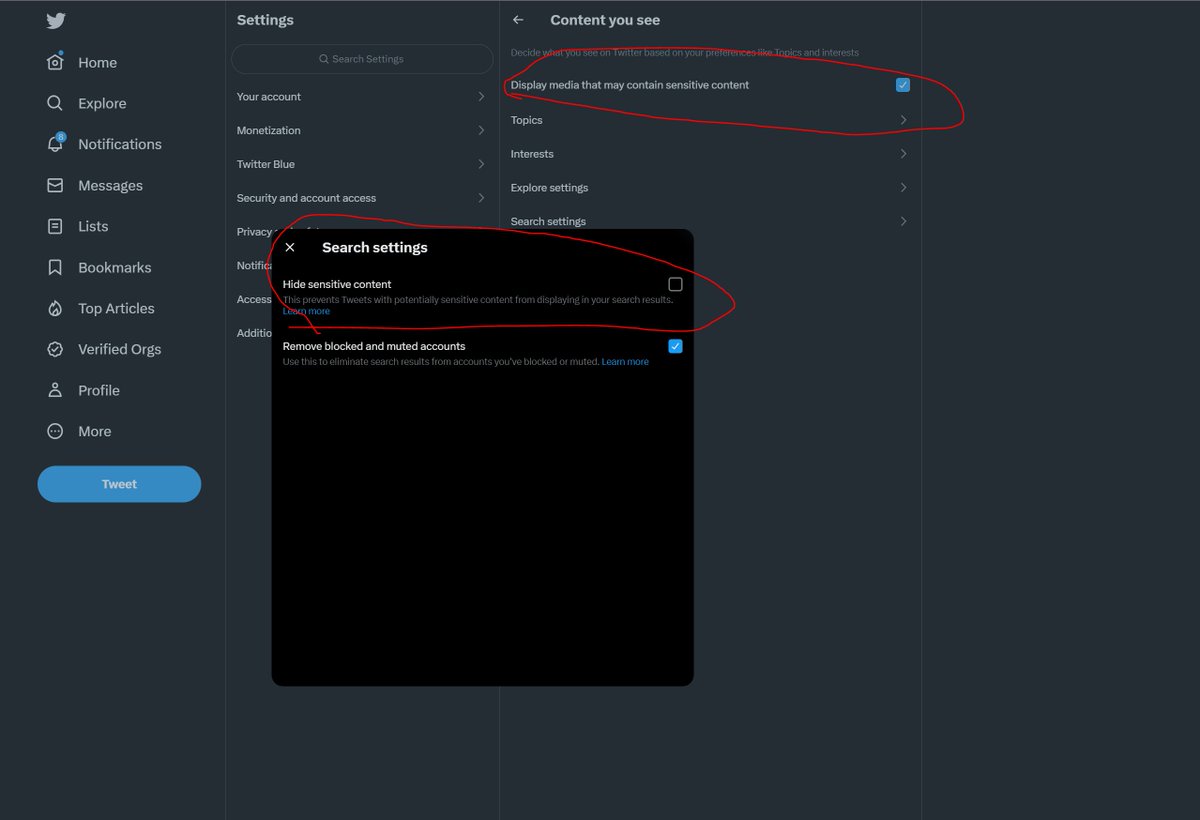The width and height of the screenshot is (1200, 820).
Task: Open Learn more under Remove blocked accounts
Action: (x=625, y=362)
